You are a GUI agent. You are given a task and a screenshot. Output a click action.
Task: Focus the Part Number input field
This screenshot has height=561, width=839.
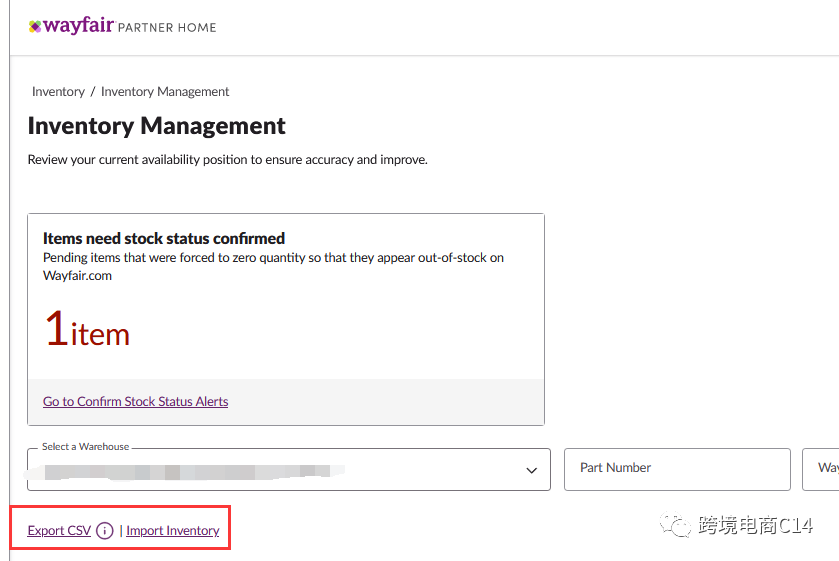(x=677, y=469)
